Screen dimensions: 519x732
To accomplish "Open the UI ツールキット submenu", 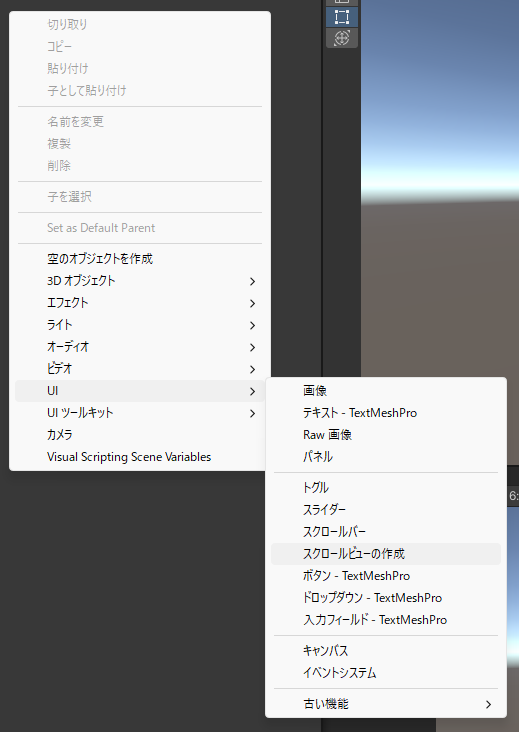I will pyautogui.click(x=140, y=413).
